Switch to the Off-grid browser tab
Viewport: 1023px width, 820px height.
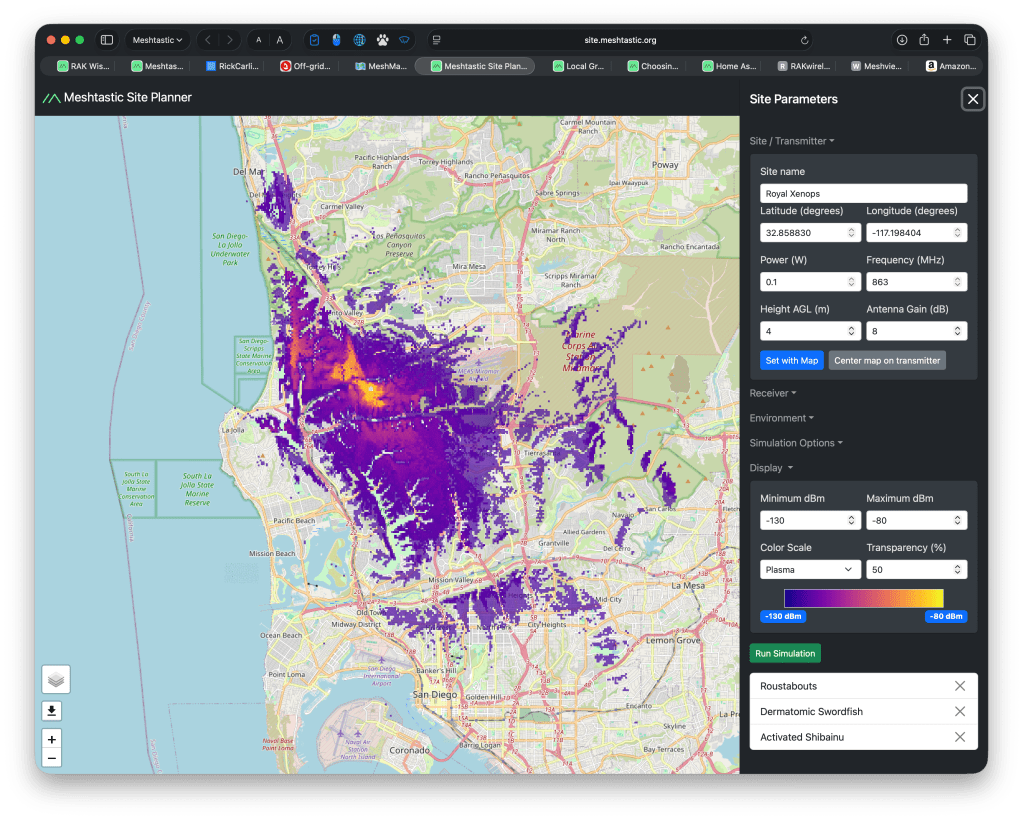coord(305,67)
